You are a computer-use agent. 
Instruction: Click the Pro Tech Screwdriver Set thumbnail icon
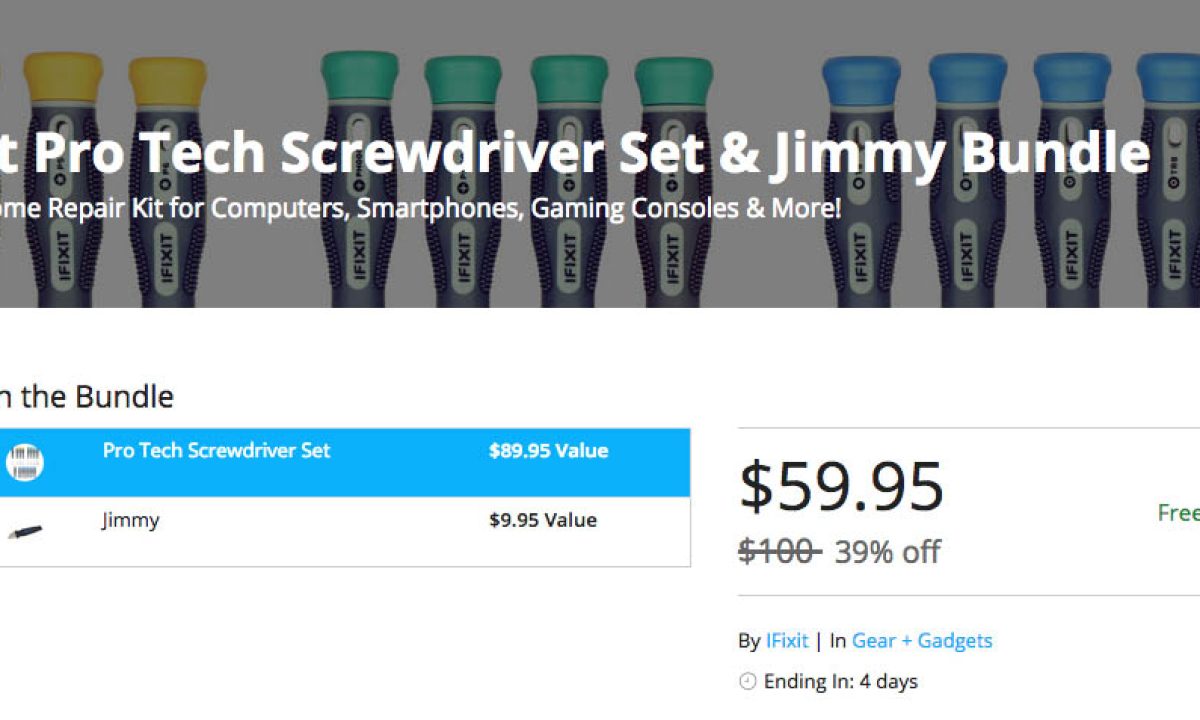coord(25,462)
